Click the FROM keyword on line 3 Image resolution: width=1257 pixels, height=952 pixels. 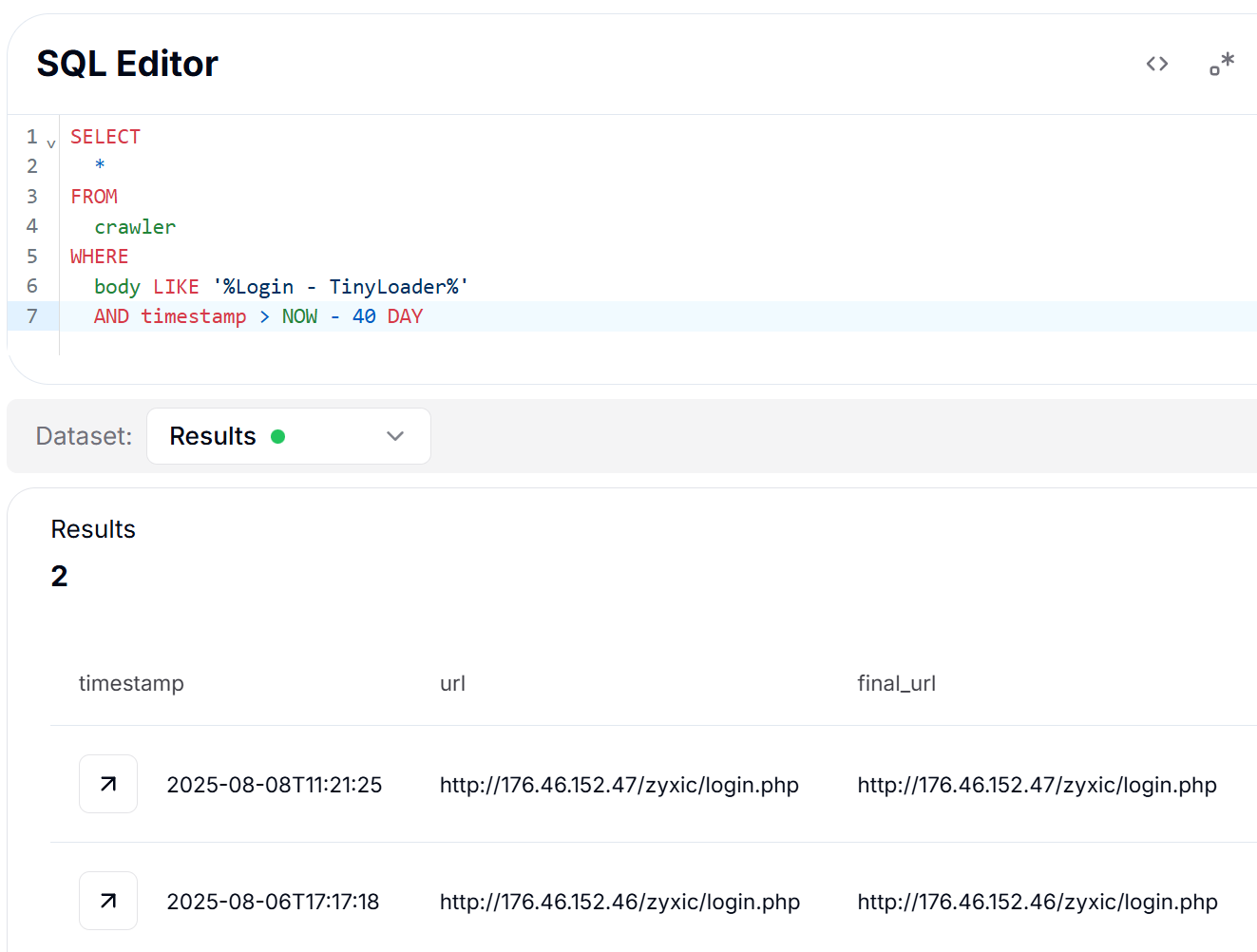point(94,197)
